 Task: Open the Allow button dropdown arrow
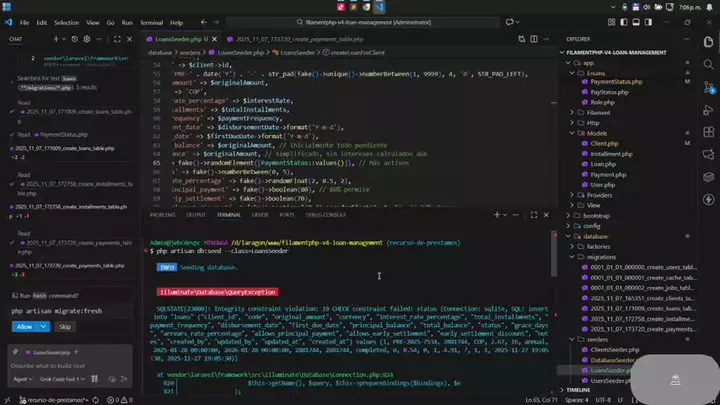46,326
